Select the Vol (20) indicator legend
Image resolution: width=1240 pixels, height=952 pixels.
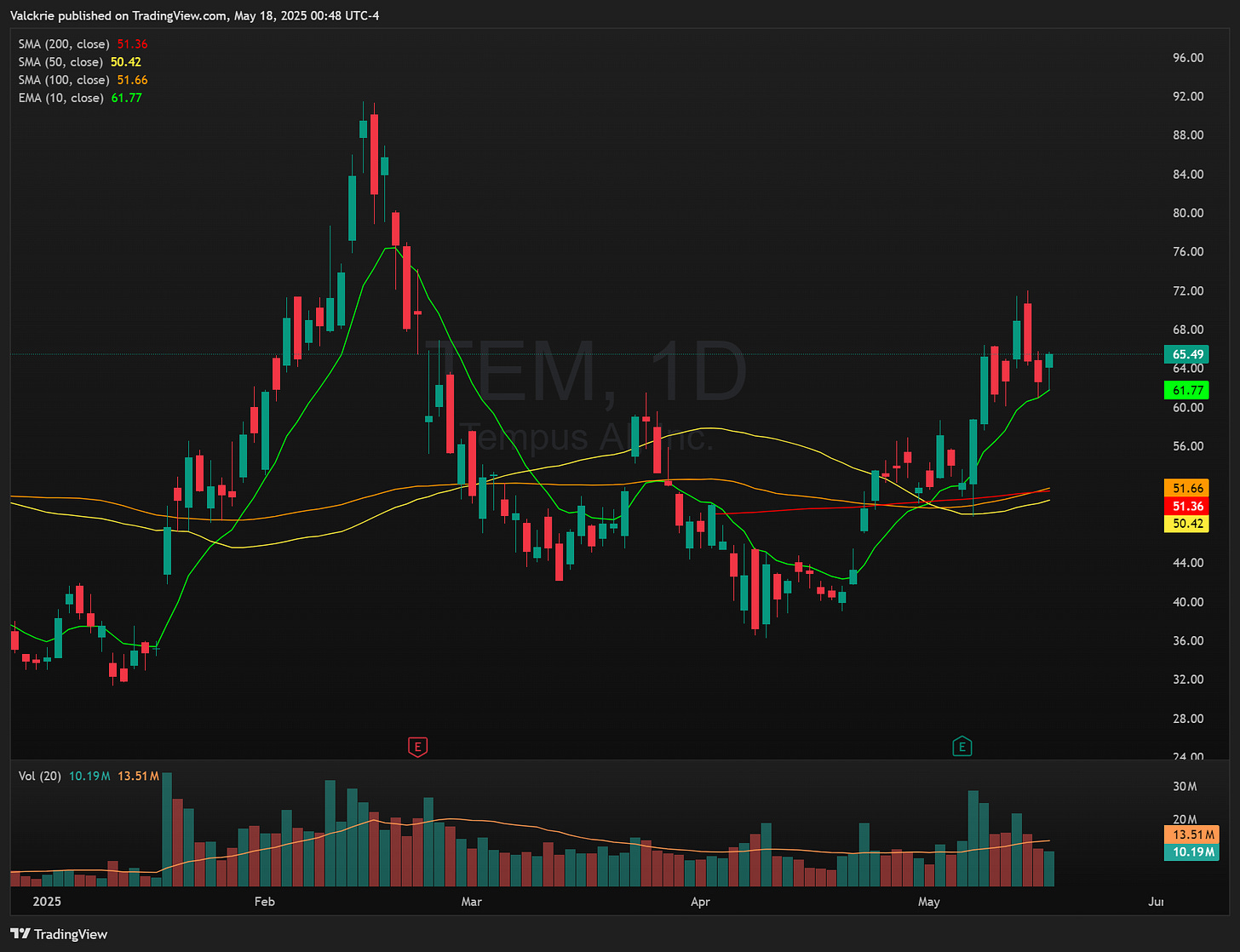click(89, 776)
